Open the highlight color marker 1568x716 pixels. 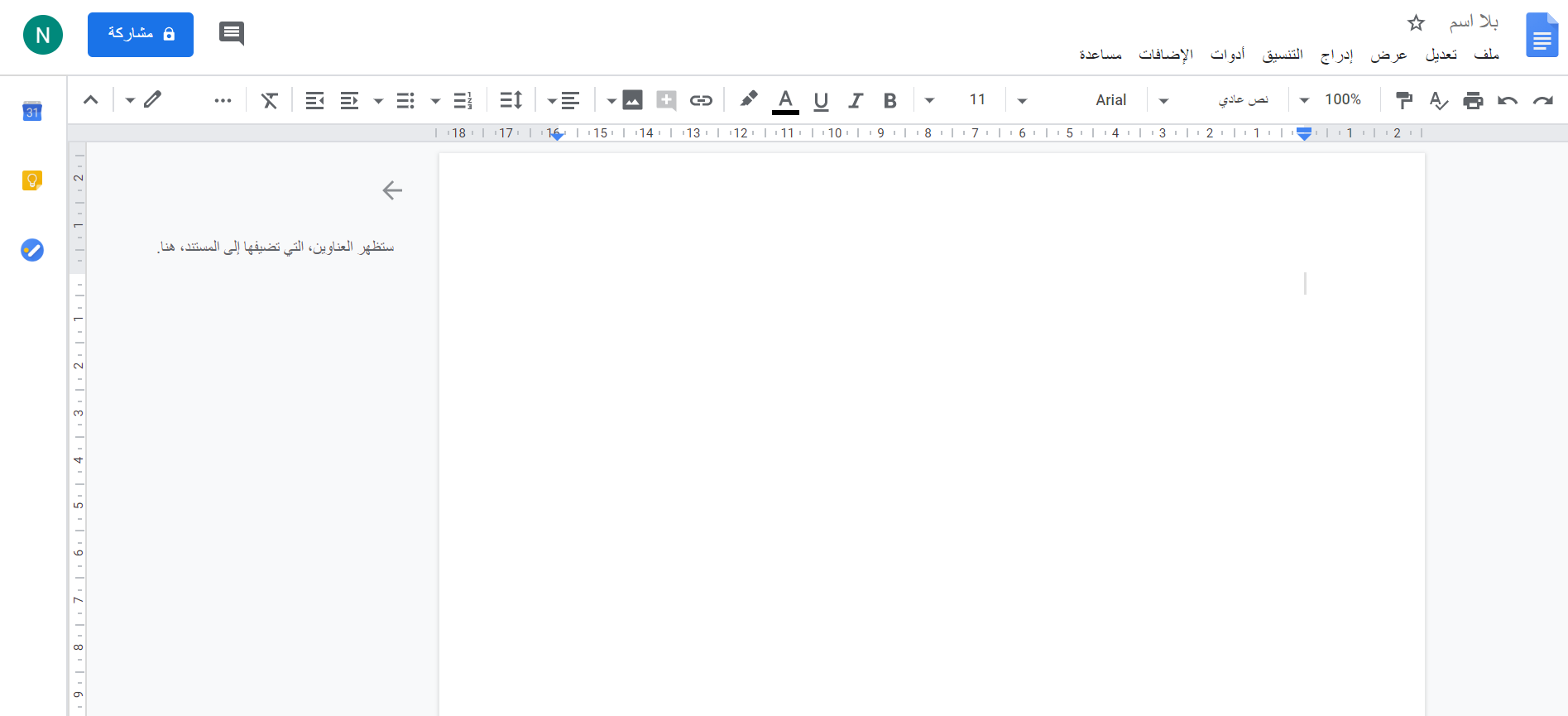point(749,99)
